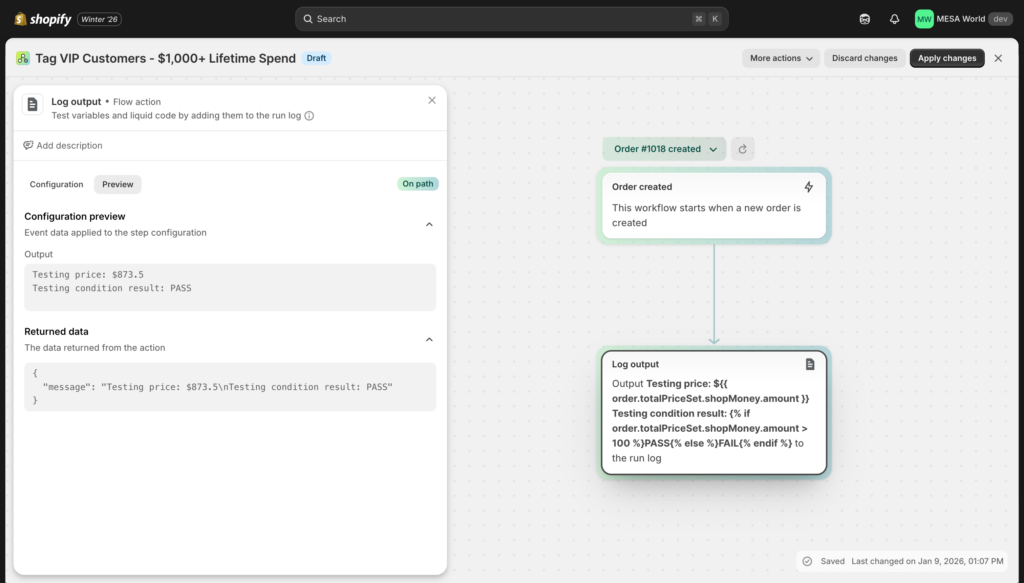
Task: Click Discard changes
Action: point(864,58)
